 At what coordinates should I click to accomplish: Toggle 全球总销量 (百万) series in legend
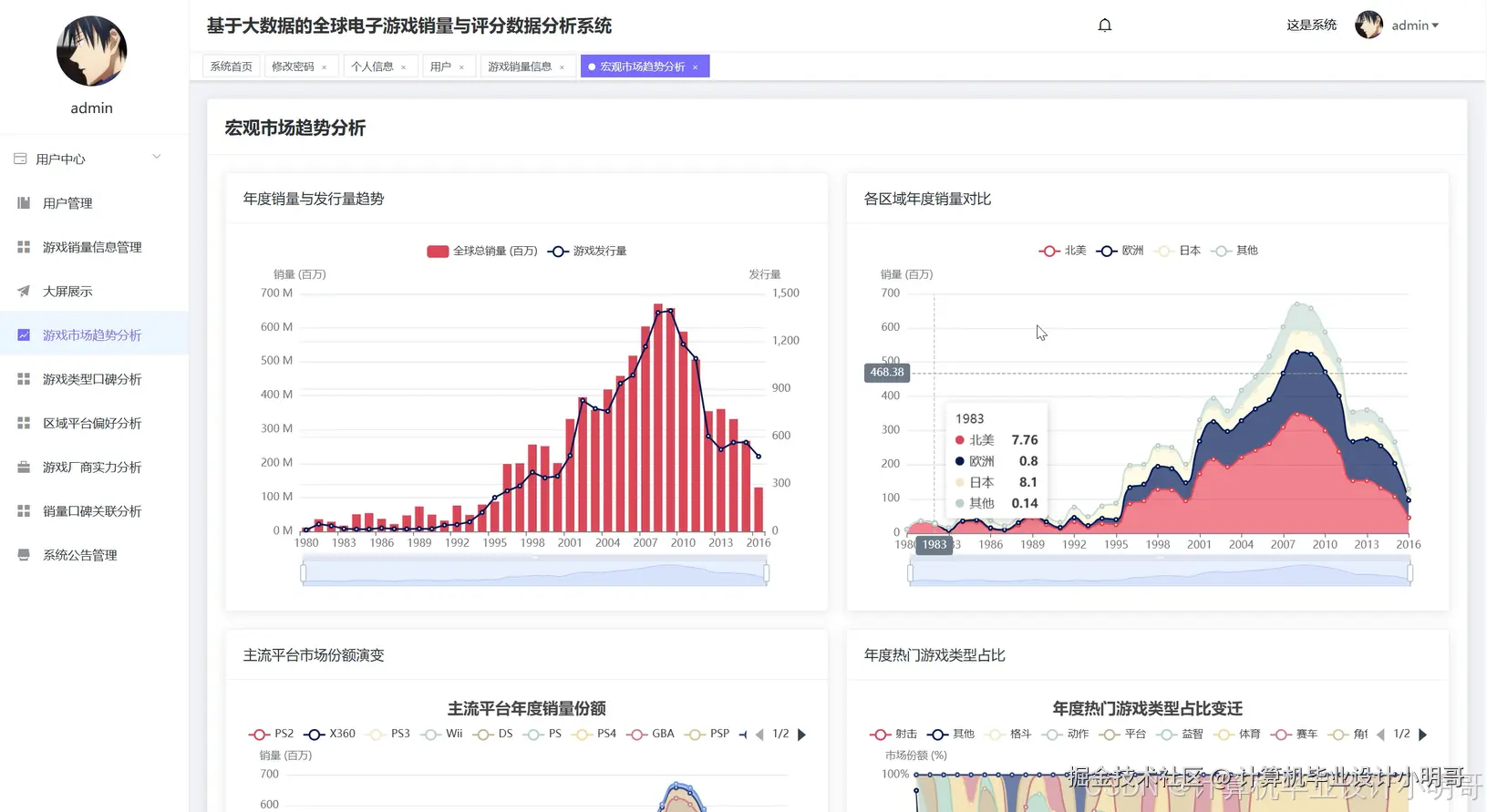pyautogui.click(x=481, y=252)
